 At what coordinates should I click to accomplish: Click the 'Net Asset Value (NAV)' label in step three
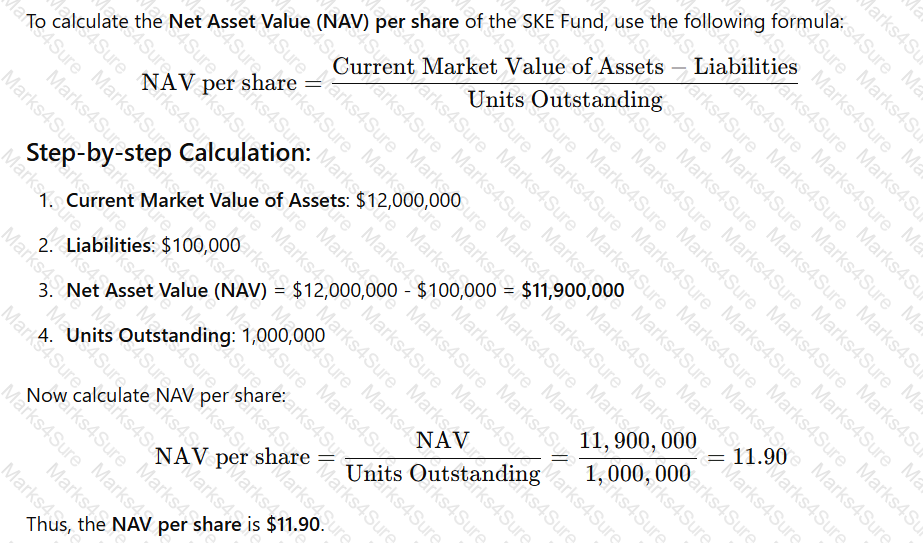pyautogui.click(x=167, y=290)
